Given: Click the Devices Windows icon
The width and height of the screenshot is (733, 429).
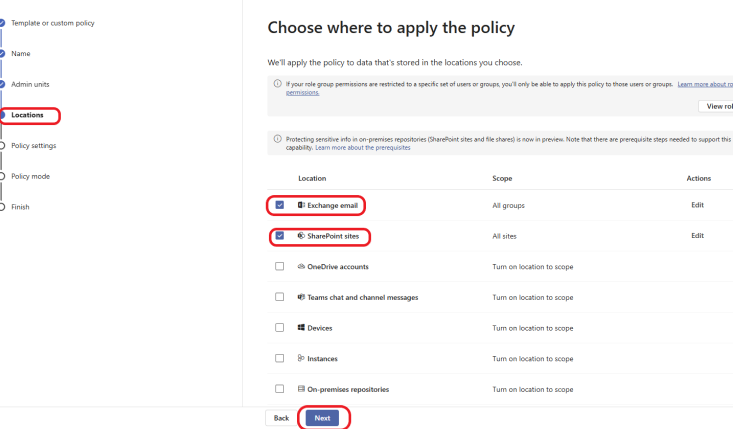Looking at the screenshot, I should pyautogui.click(x=301, y=328).
